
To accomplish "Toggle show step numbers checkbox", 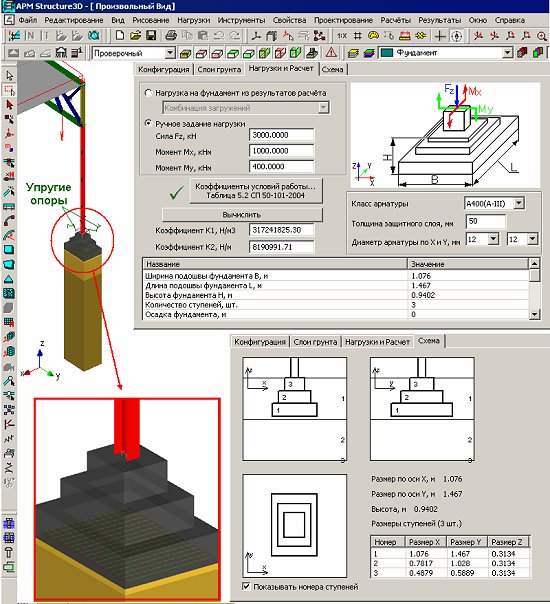I will click(246, 586).
